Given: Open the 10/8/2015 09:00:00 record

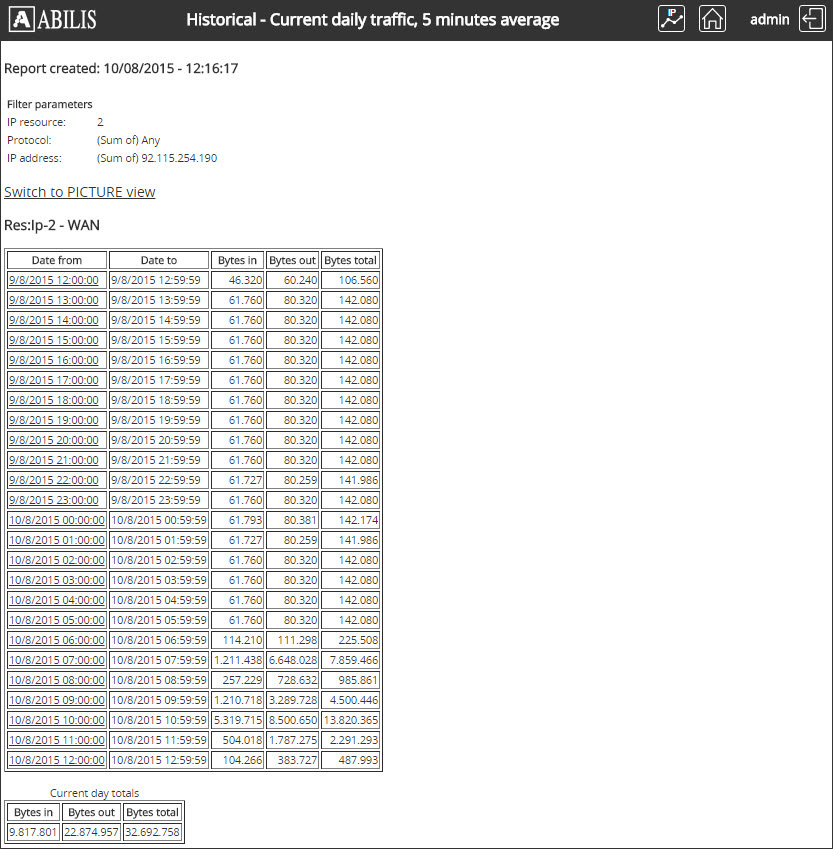Looking at the screenshot, I should coord(56,700).
